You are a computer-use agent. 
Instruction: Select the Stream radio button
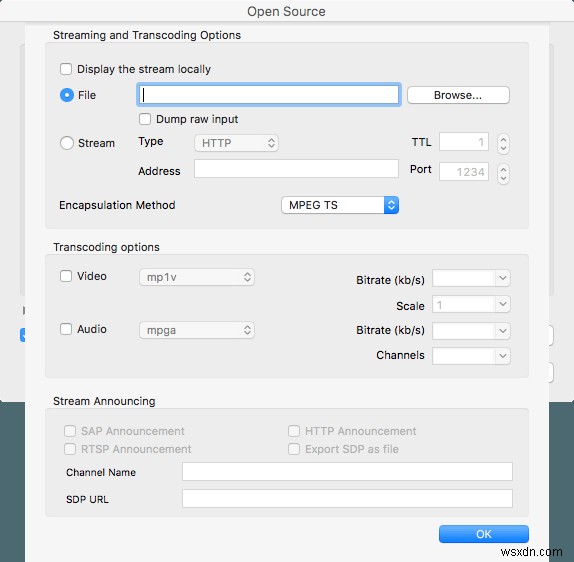click(67, 143)
